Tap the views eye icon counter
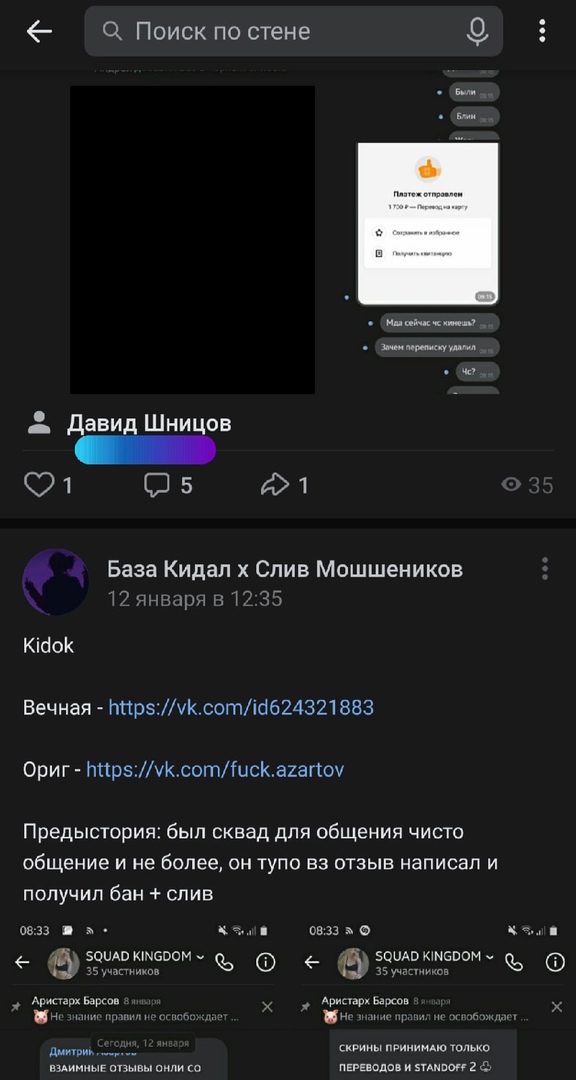Image resolution: width=576 pixels, height=1080 pixels. [527, 486]
